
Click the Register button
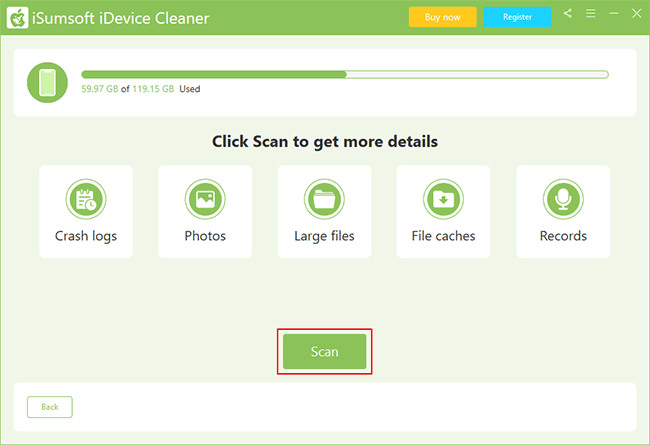click(517, 17)
